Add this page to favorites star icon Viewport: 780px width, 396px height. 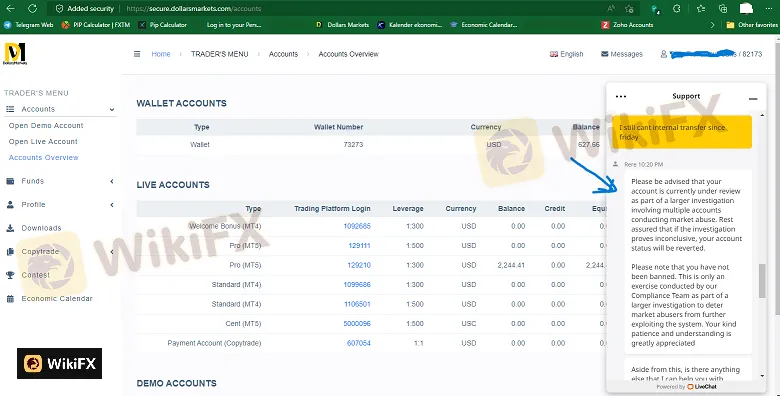[x=629, y=8]
